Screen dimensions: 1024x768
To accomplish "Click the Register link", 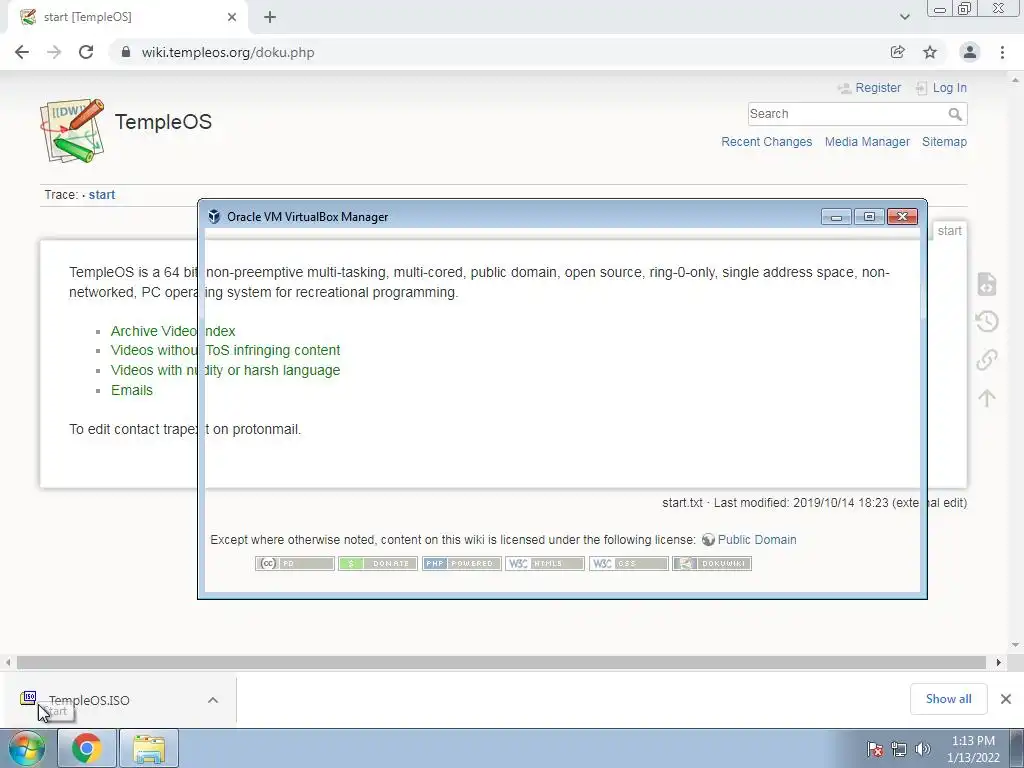I will [878, 88].
